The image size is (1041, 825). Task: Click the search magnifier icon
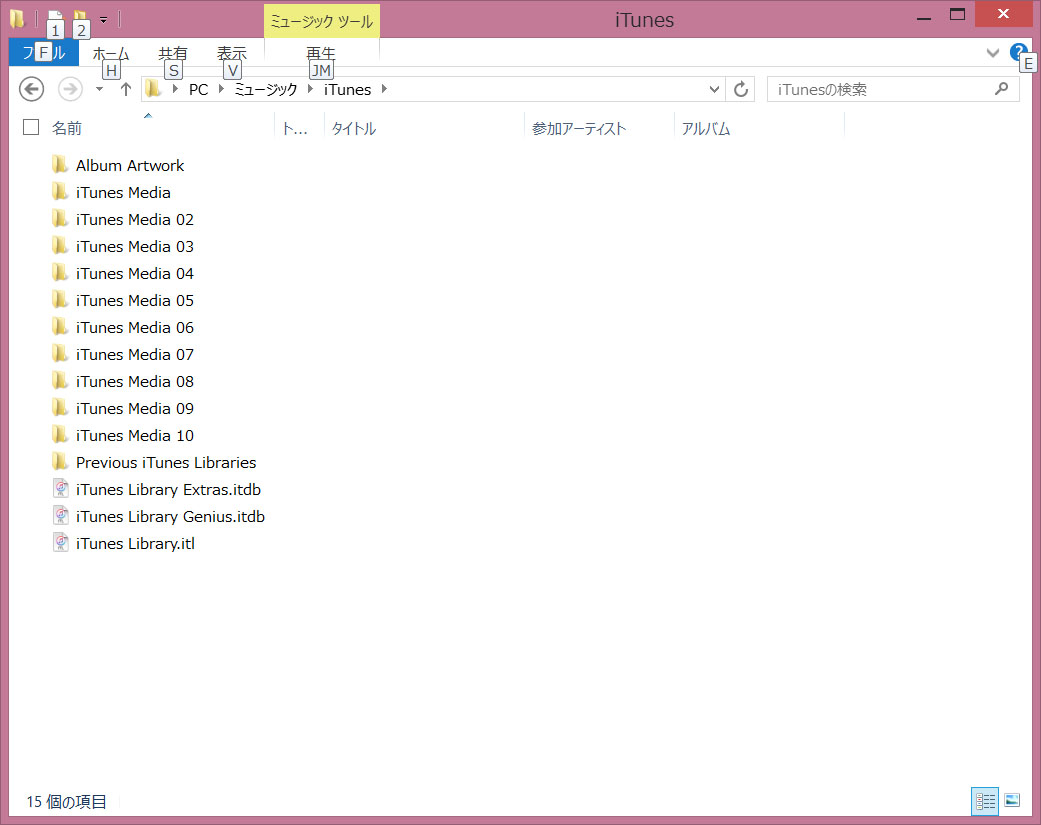[1001, 88]
